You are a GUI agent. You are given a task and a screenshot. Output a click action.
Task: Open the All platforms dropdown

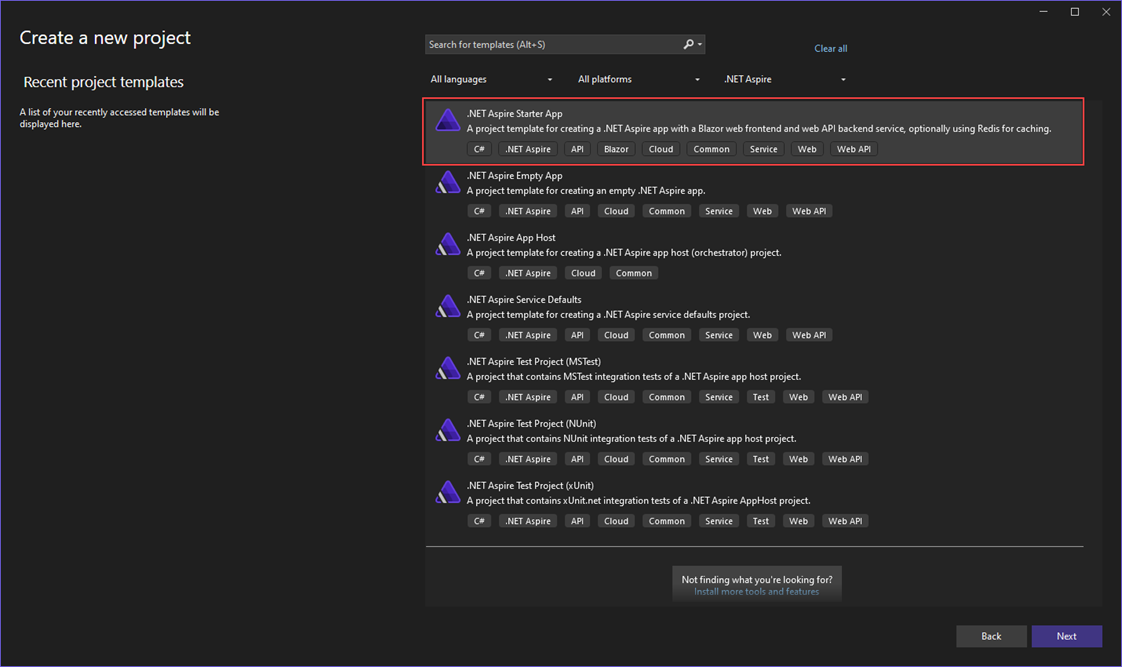638,80
